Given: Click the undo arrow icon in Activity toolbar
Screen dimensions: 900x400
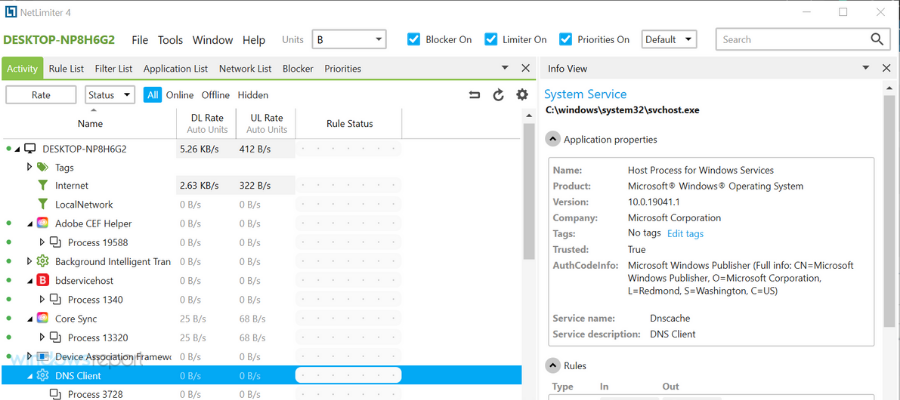Looking at the screenshot, I should point(475,95).
